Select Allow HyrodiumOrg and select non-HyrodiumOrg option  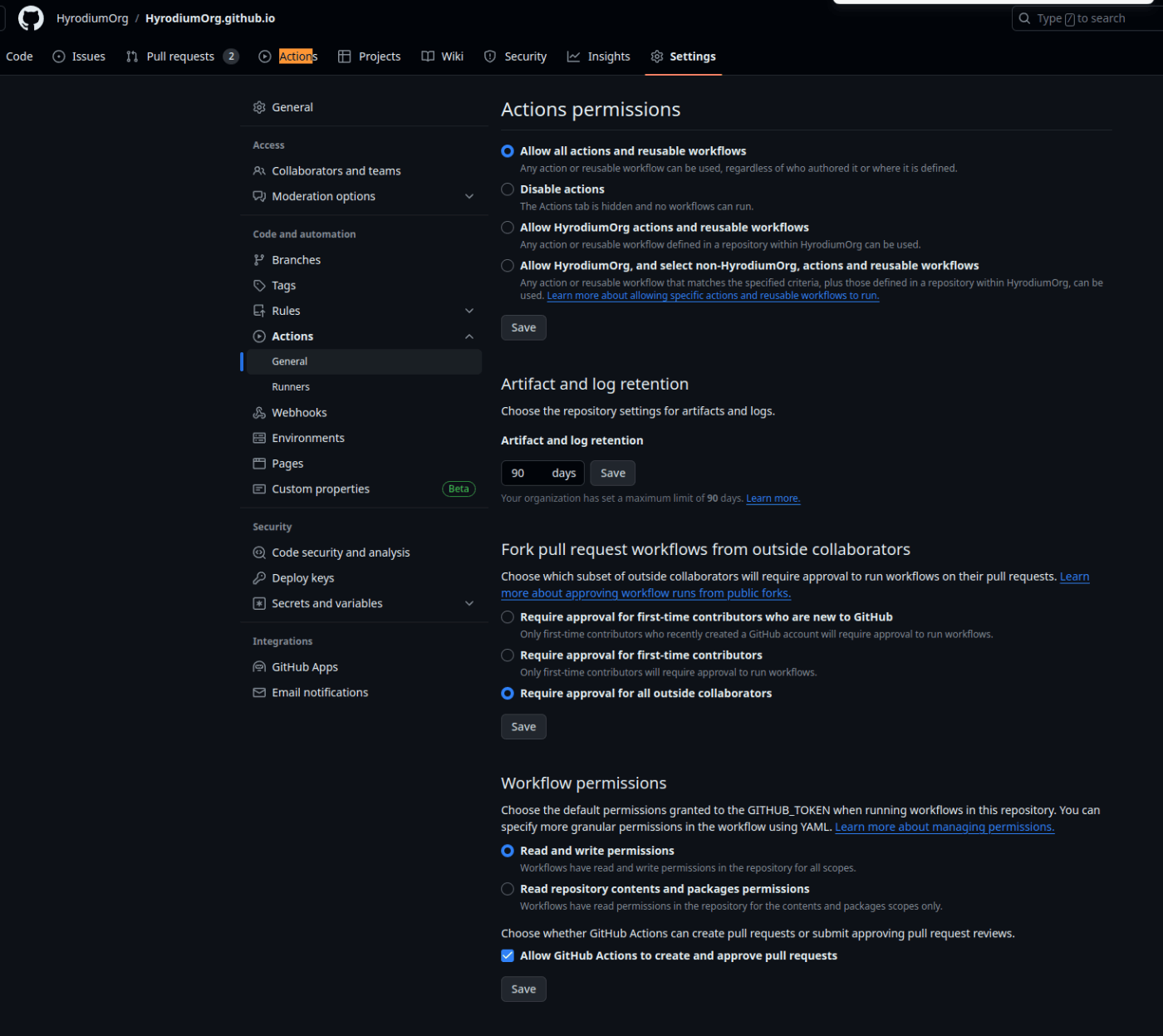click(x=508, y=266)
